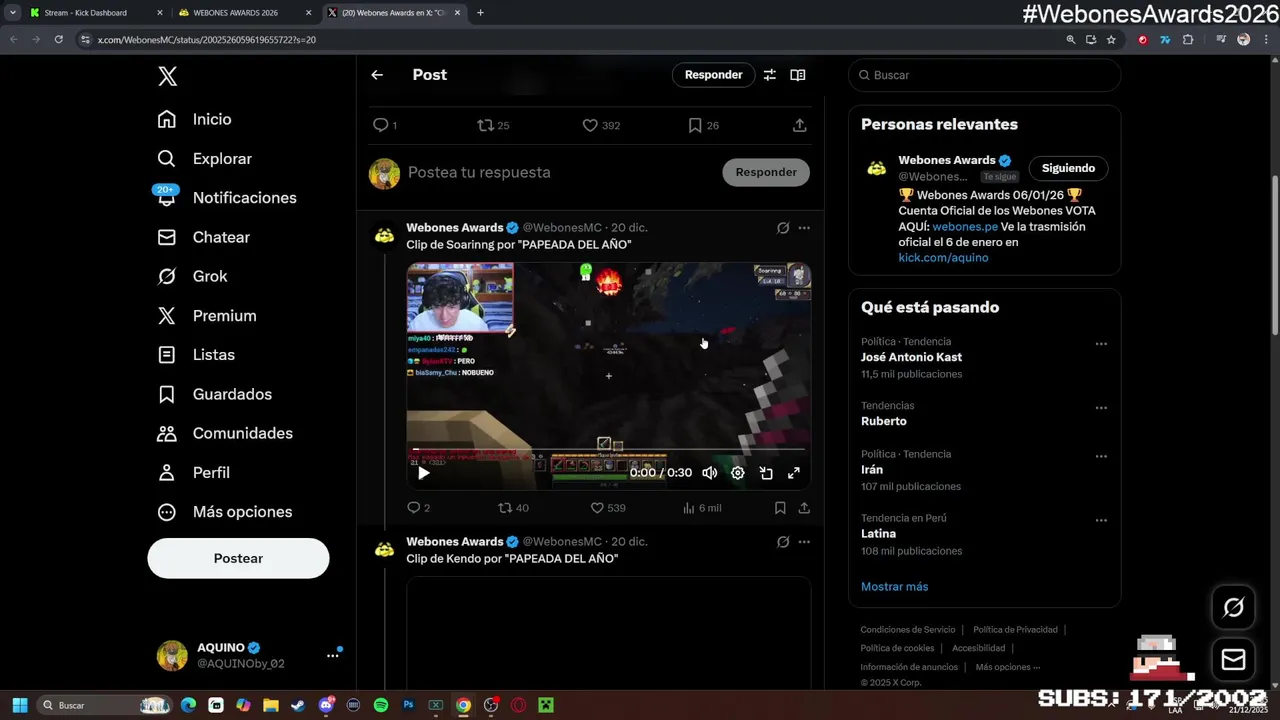Reply to Soarinng clip with 2 comments
Screen dimensions: 1280x720
pyautogui.click(x=414, y=508)
